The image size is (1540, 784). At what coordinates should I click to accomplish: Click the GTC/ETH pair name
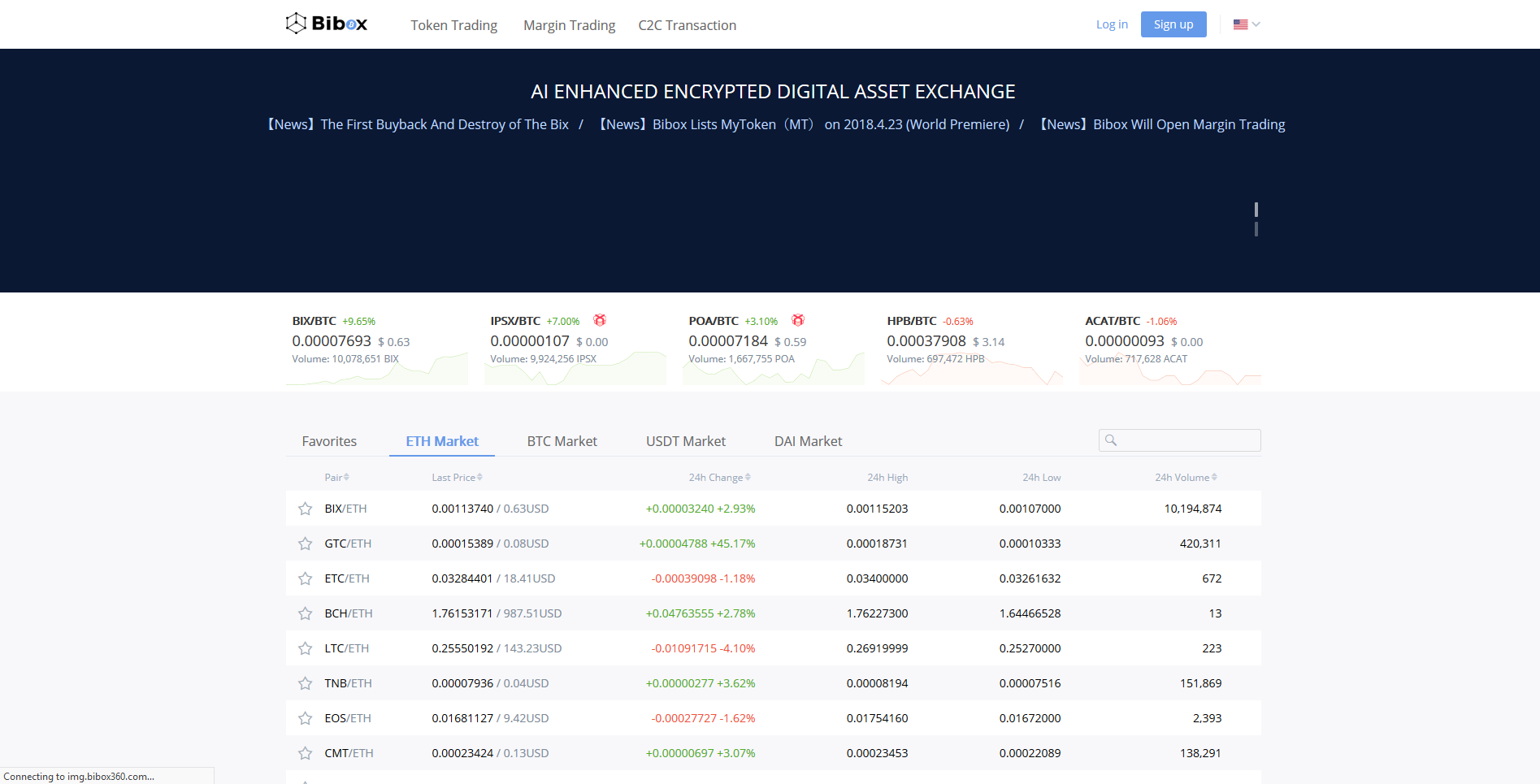(x=348, y=544)
